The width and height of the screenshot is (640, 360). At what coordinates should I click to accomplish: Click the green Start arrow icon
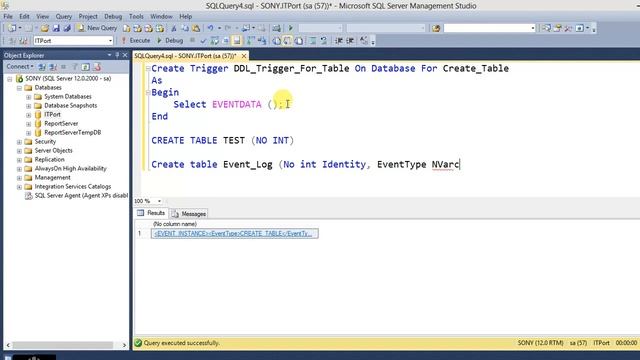tap(291, 28)
